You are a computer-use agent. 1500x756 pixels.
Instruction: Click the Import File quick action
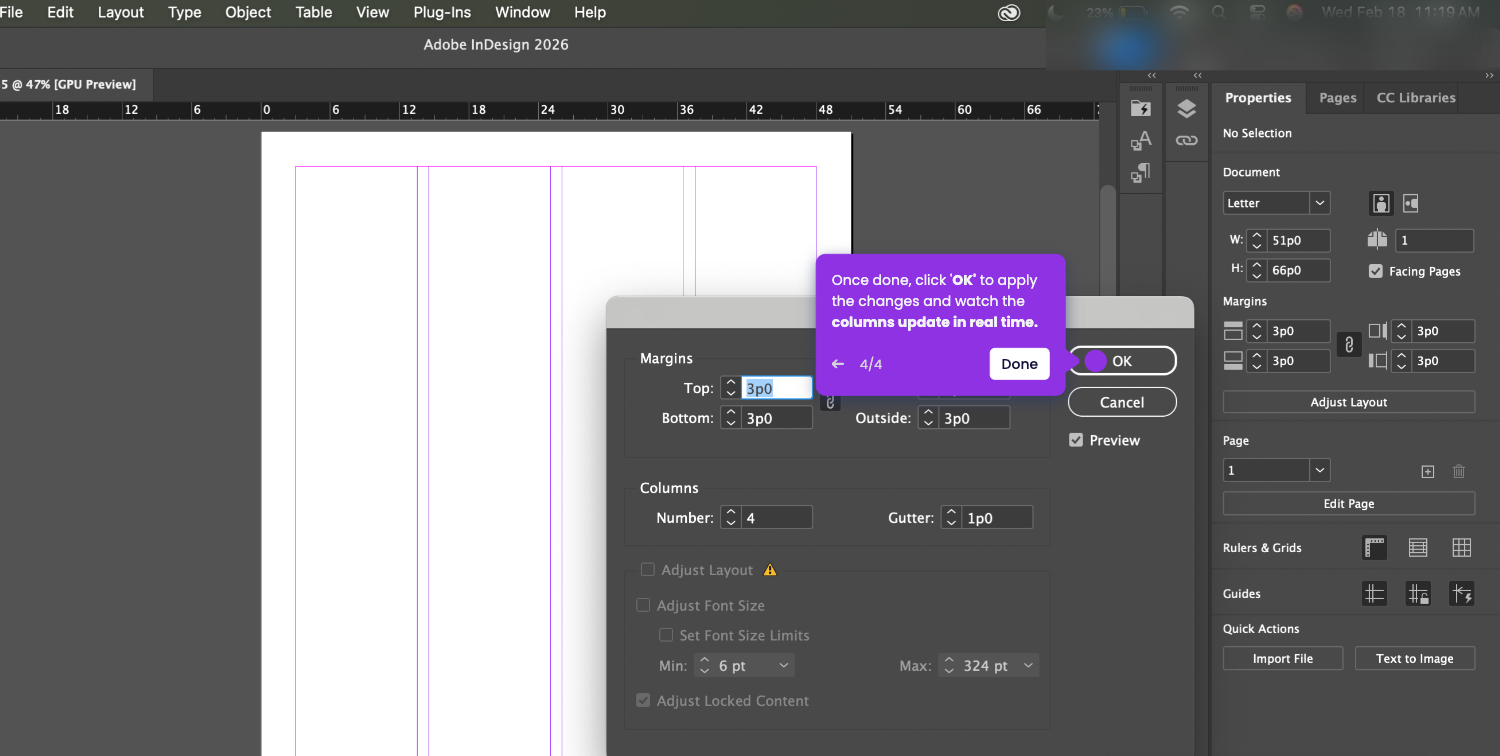tap(1283, 659)
